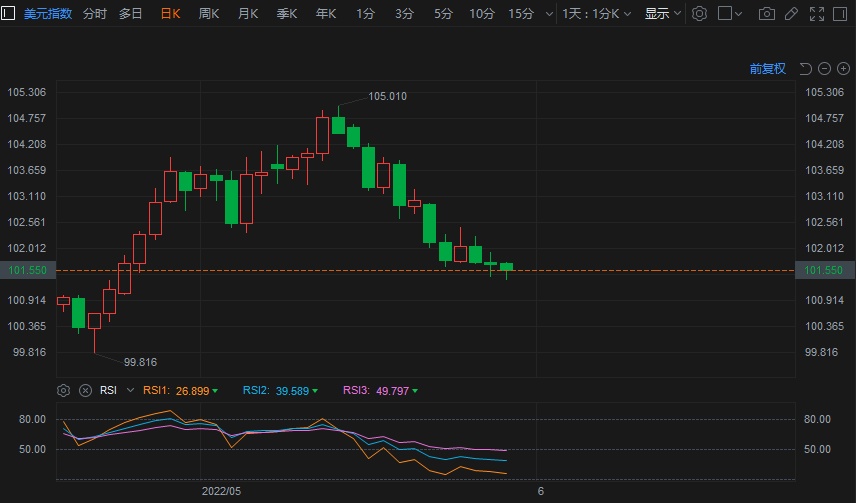Viewport: 856px width, 503px height.
Task: Reset chart view with the undo arrow
Action: click(x=805, y=69)
